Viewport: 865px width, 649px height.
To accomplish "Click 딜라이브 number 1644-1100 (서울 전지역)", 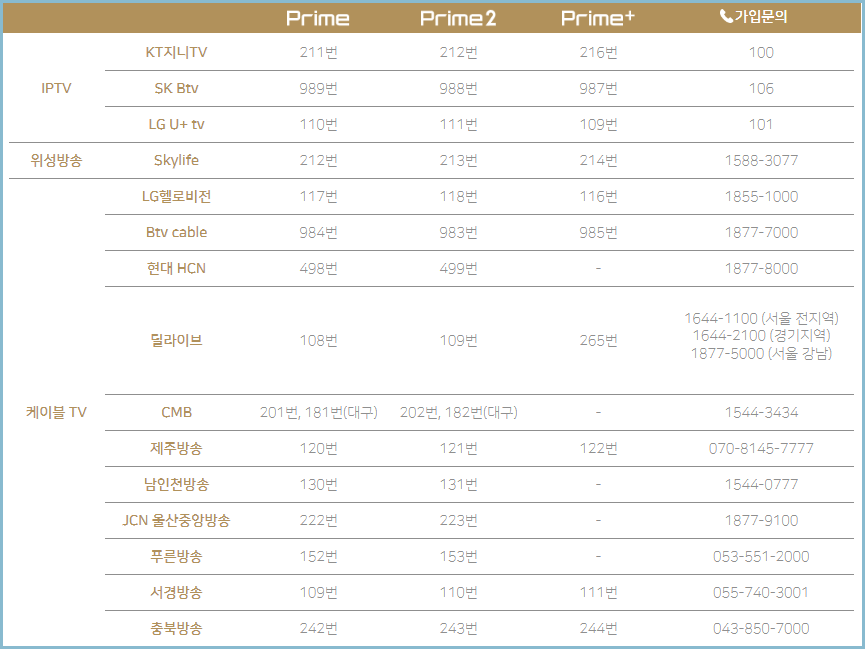I will click(761, 318).
